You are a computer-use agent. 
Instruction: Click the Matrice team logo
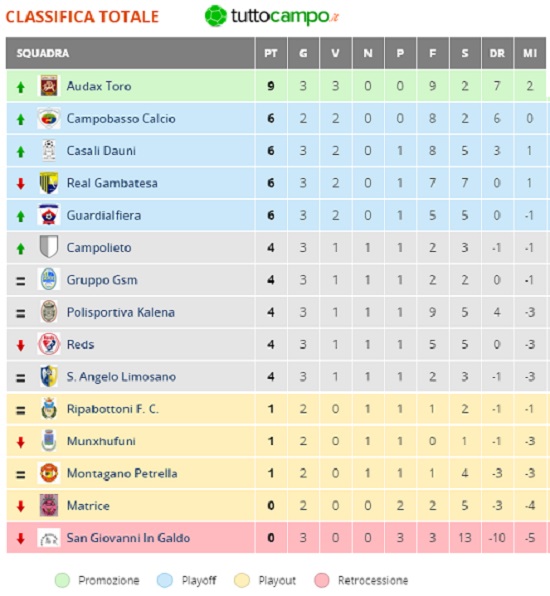click(49, 506)
